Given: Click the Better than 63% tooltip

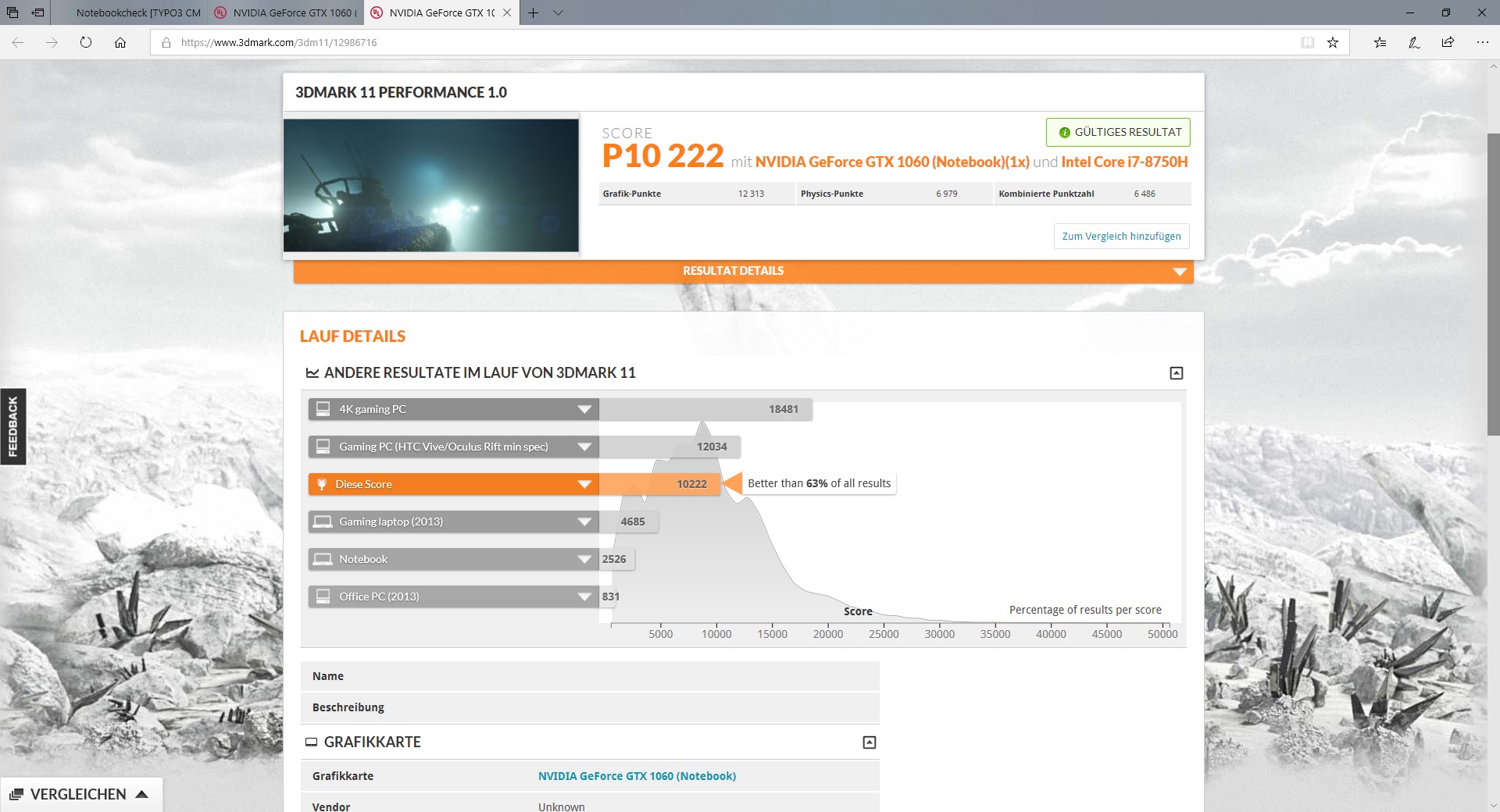Looking at the screenshot, I should (x=819, y=483).
